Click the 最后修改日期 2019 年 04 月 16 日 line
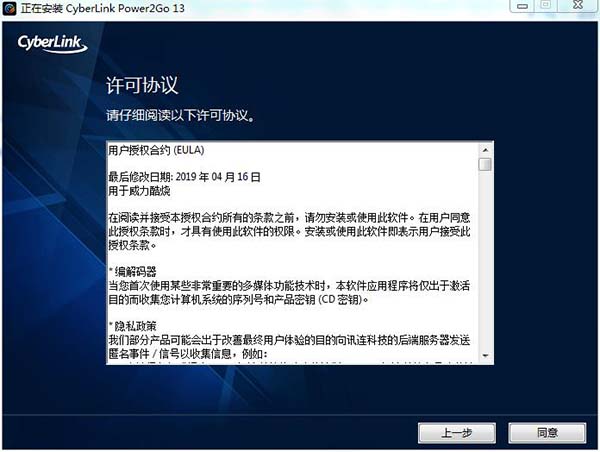 pyautogui.click(x=184, y=177)
